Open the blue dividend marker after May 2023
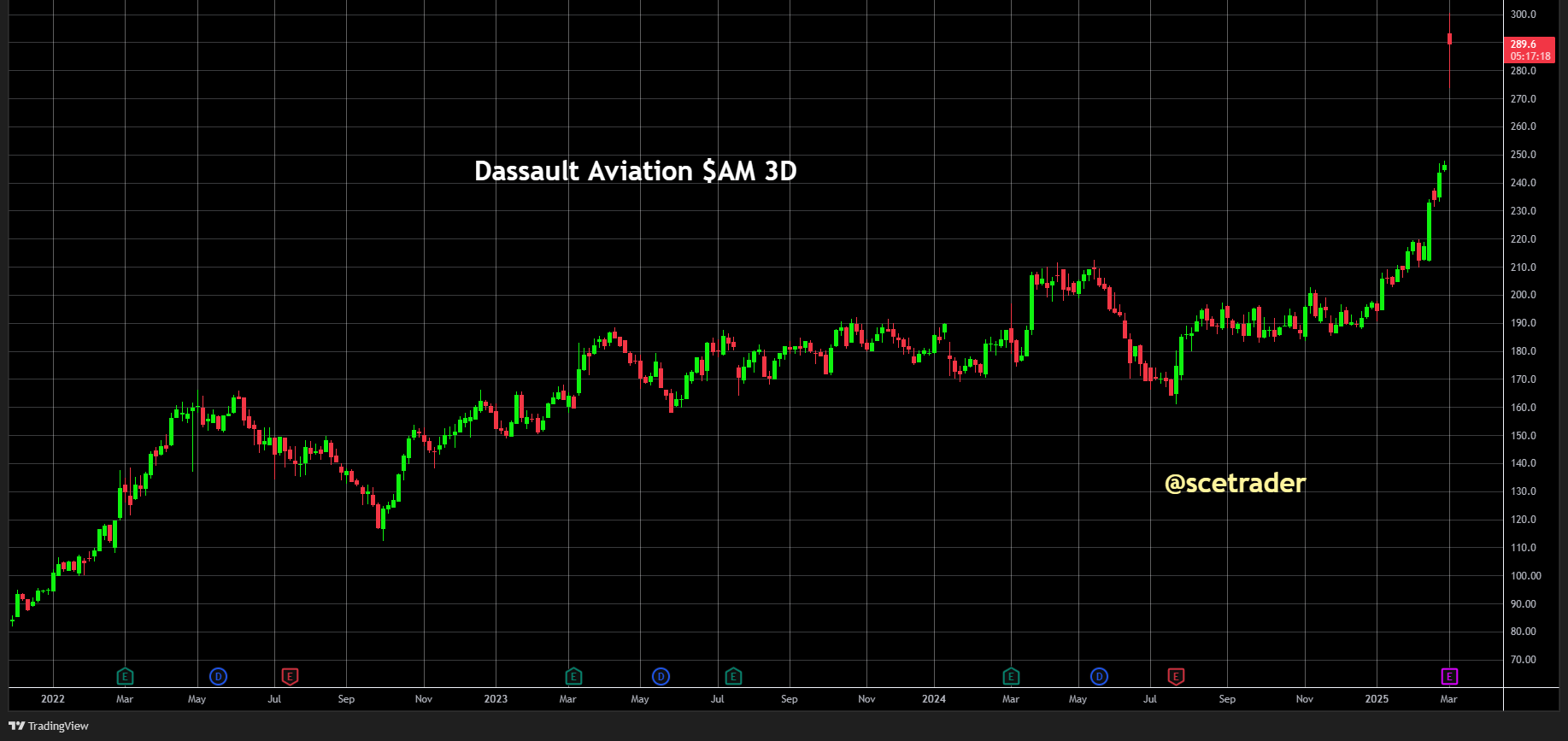Screen dimensions: 1568x741 point(661,677)
